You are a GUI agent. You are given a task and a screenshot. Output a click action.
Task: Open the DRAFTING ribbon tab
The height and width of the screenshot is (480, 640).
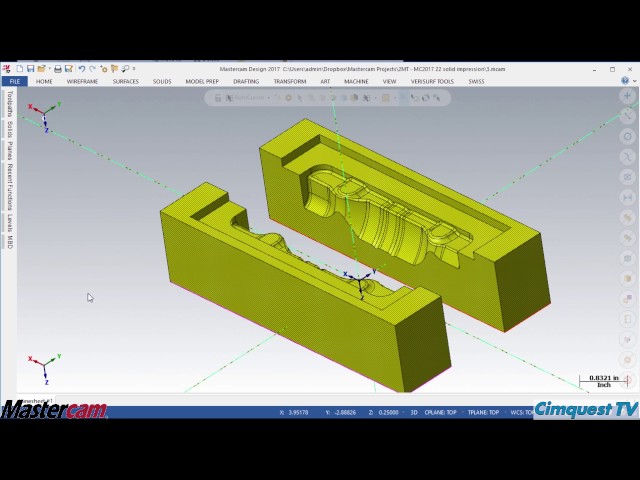(x=246, y=81)
